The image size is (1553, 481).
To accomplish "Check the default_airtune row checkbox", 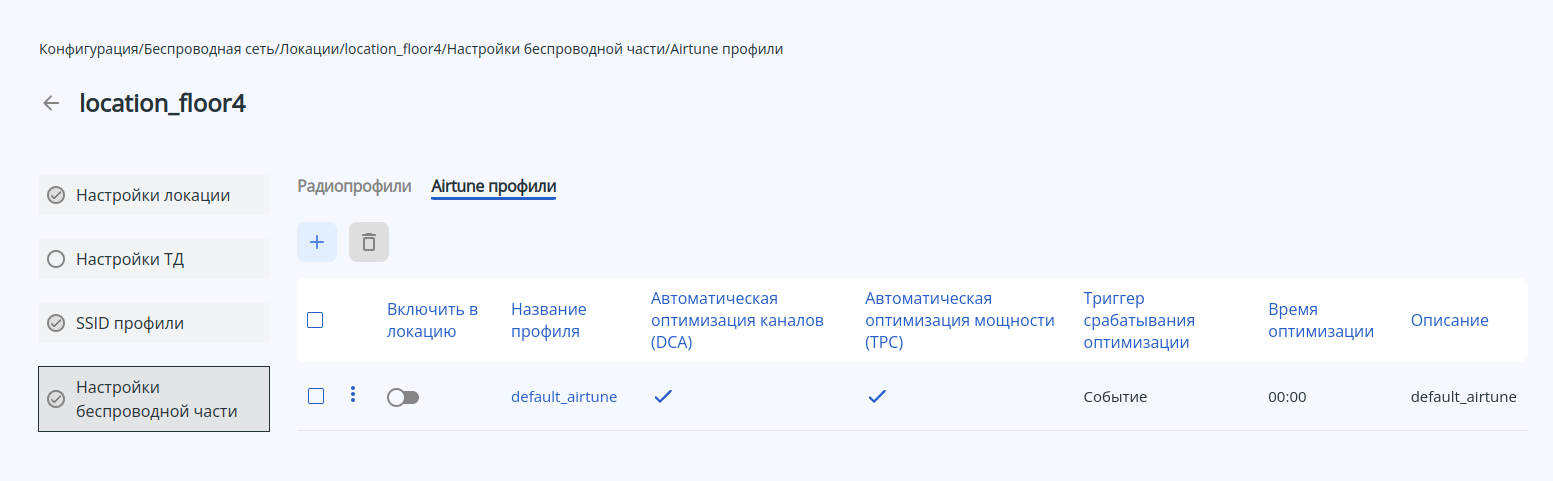I will pos(315,396).
